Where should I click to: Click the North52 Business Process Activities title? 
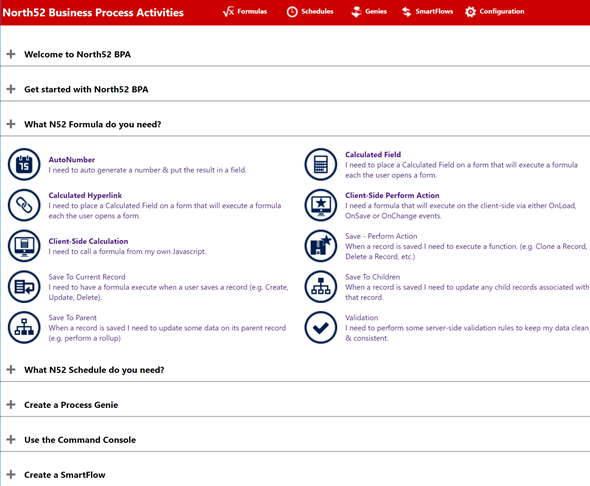[93, 12]
